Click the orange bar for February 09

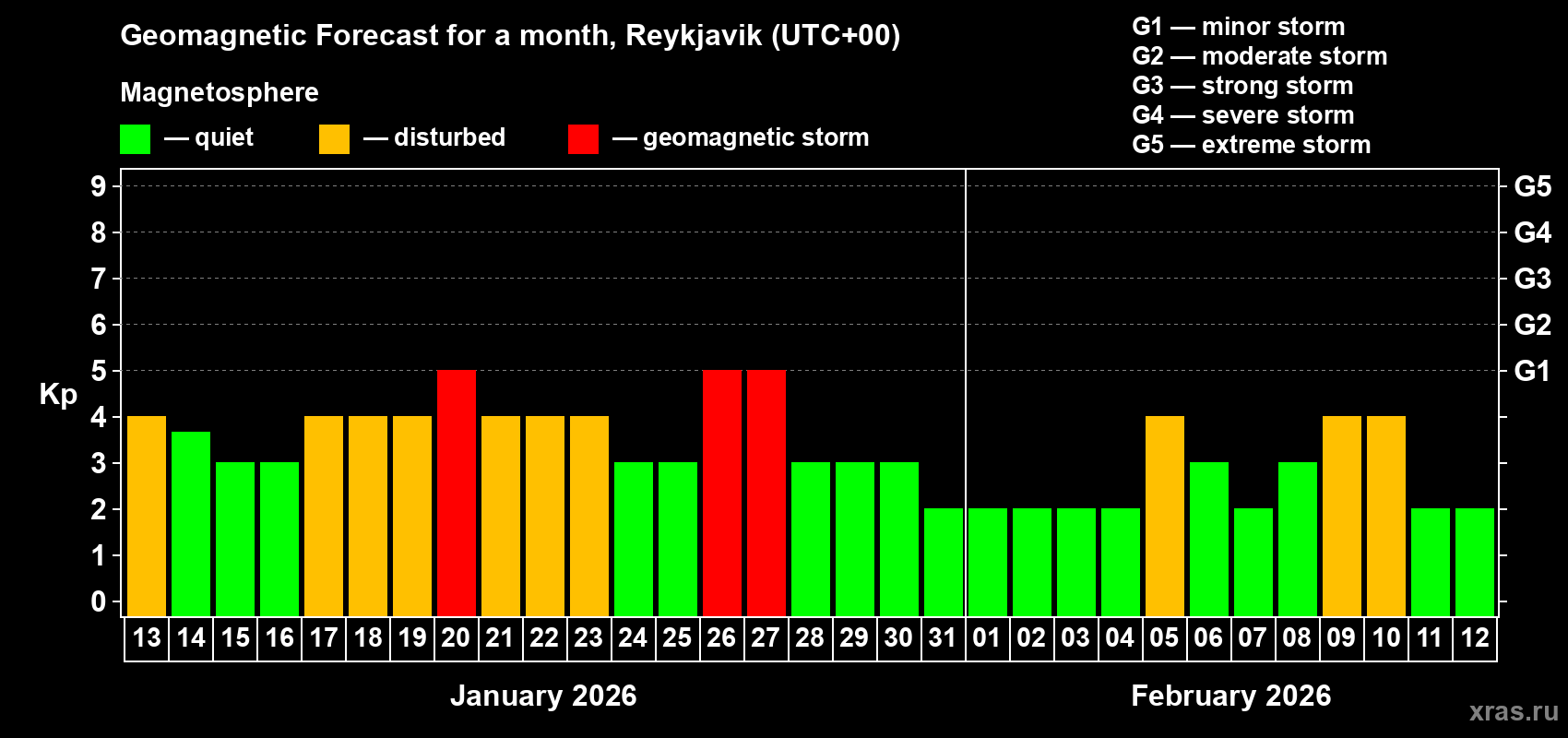(1342, 516)
